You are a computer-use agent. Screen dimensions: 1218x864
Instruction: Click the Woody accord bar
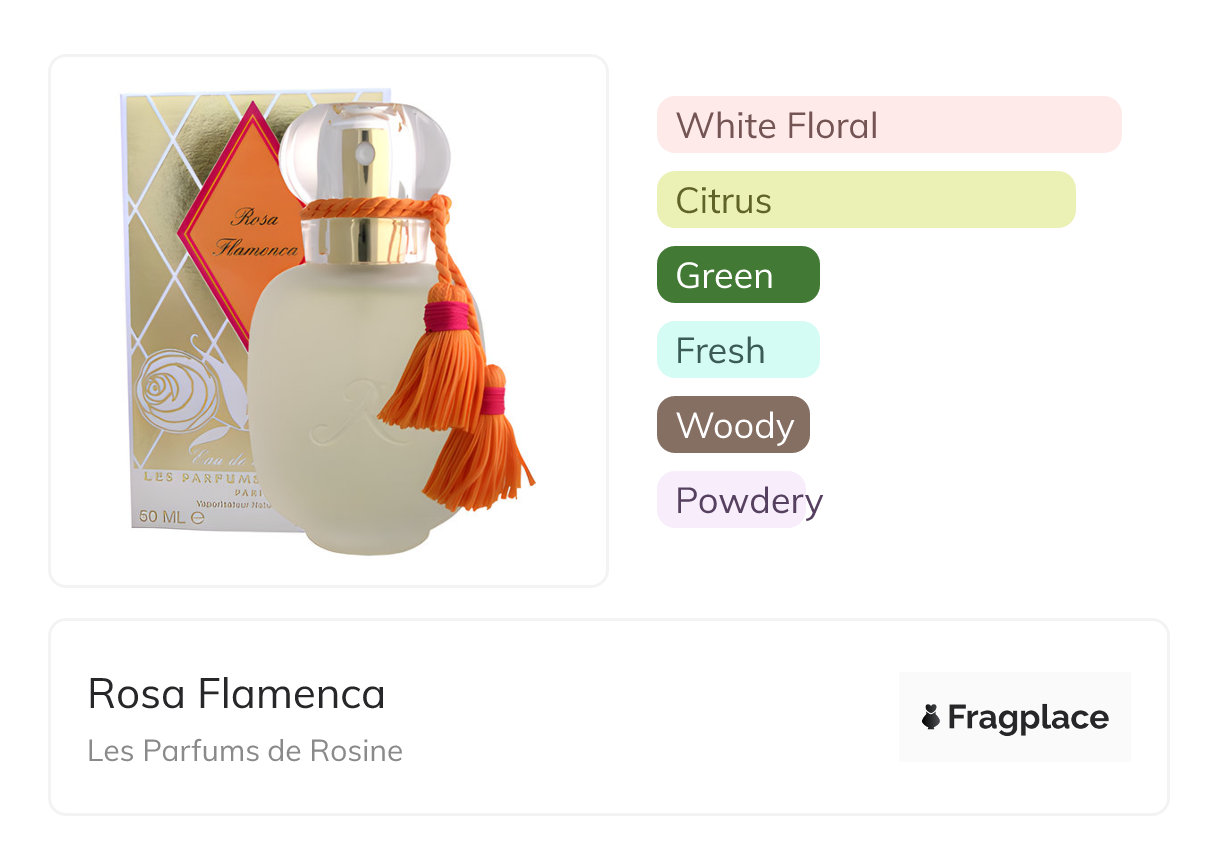click(732, 425)
